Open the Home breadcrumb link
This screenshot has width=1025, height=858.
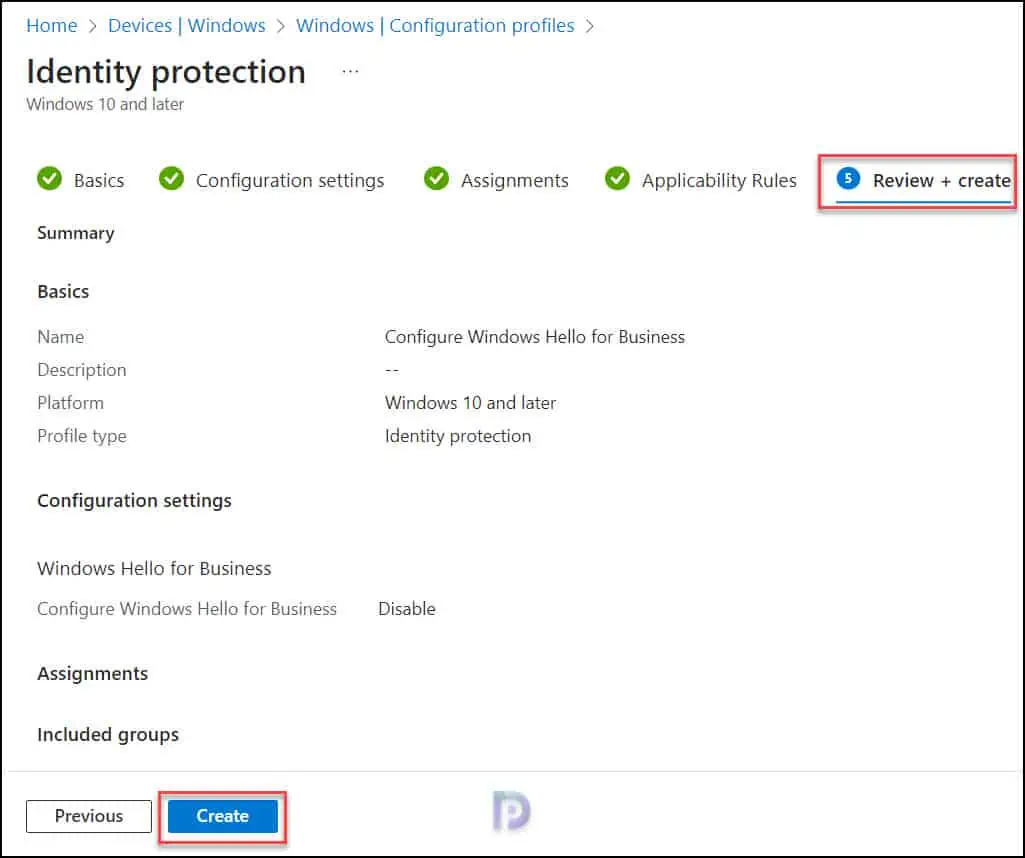tap(52, 25)
